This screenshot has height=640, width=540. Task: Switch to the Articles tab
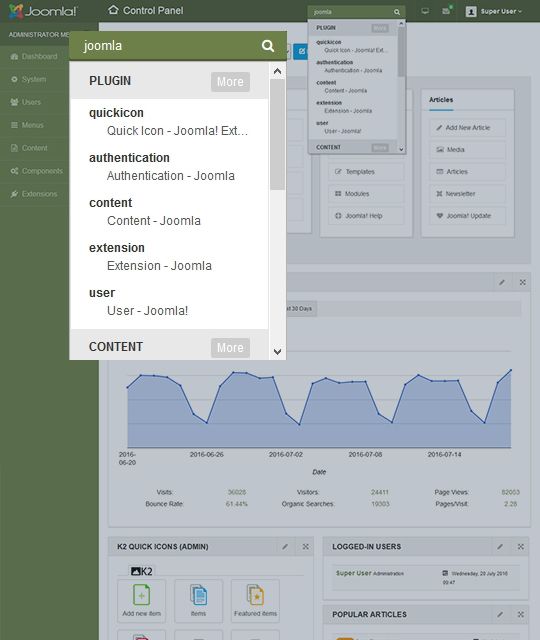pyautogui.click(x=441, y=100)
